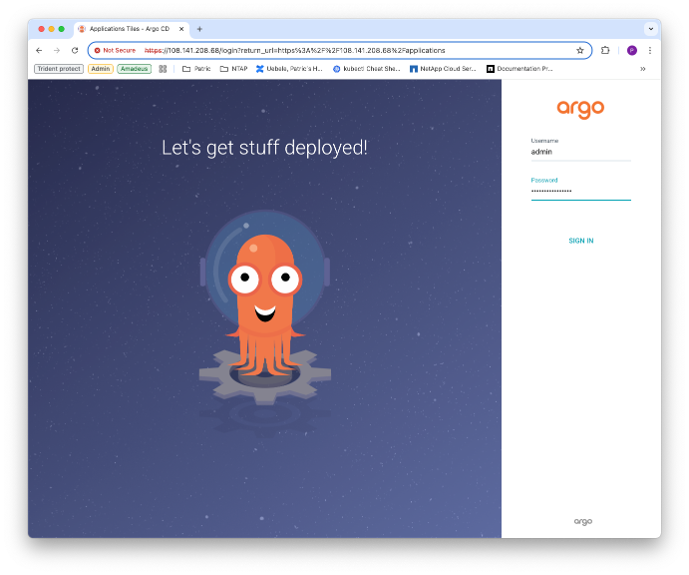Bookmark this page with the star icon
Viewport: 689px width, 575px height.
(x=580, y=51)
